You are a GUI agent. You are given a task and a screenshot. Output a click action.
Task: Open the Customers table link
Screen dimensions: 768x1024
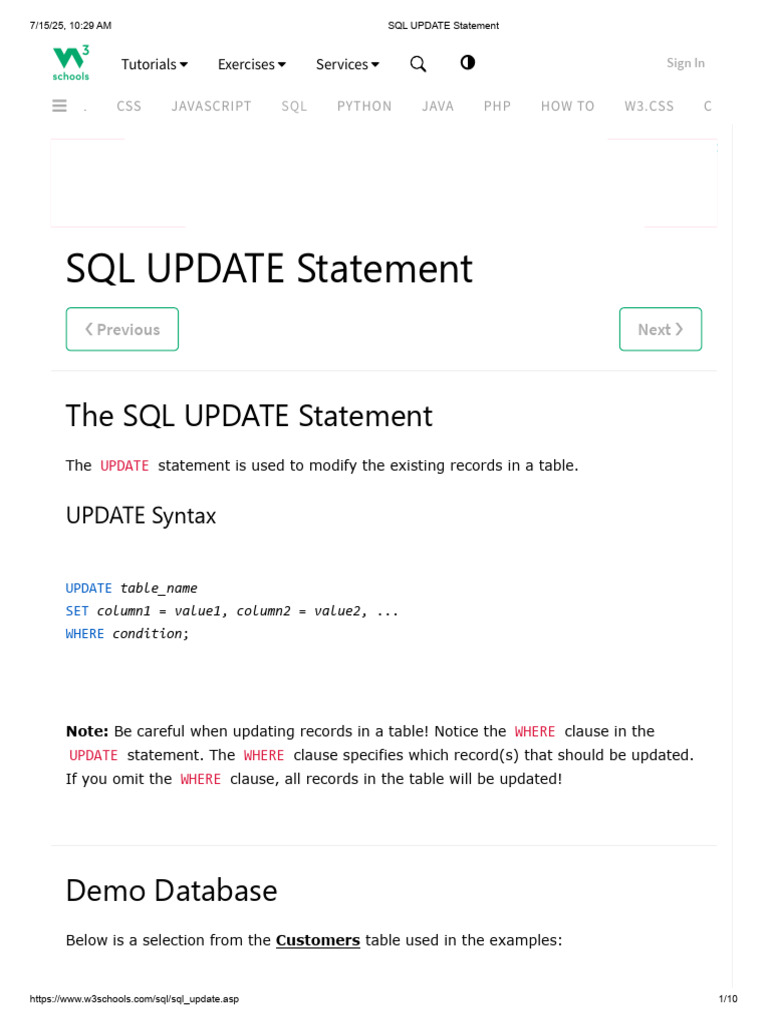pos(318,940)
